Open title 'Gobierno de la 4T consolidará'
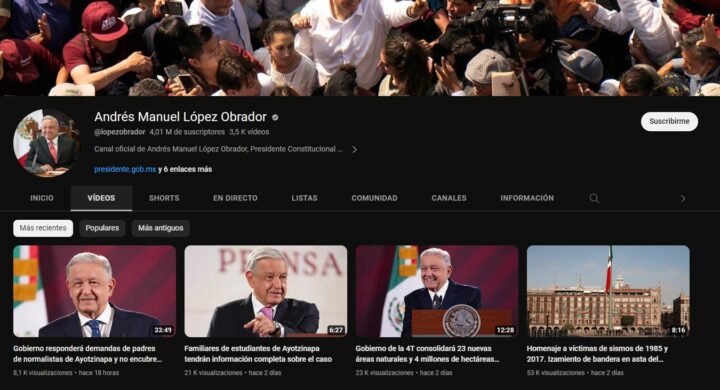 pos(428,354)
